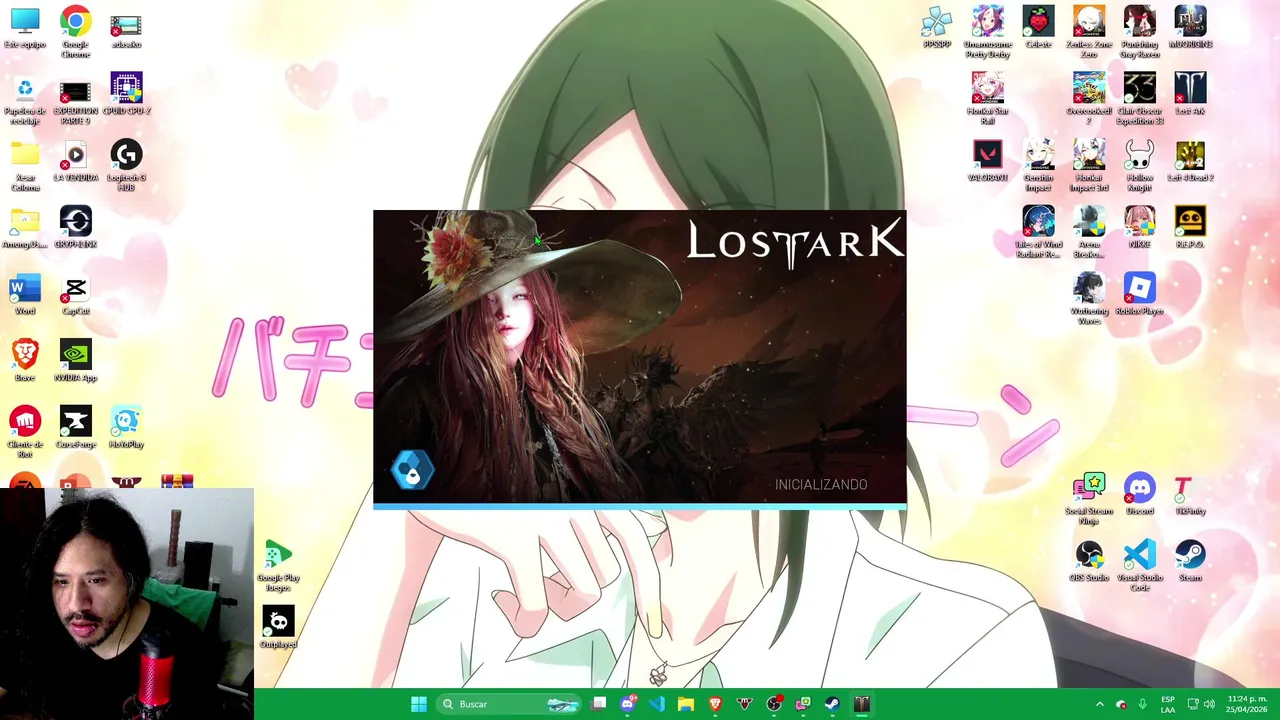Screen dimensions: 1280x720
Task: Open Steam from the taskbar
Action: [832, 704]
